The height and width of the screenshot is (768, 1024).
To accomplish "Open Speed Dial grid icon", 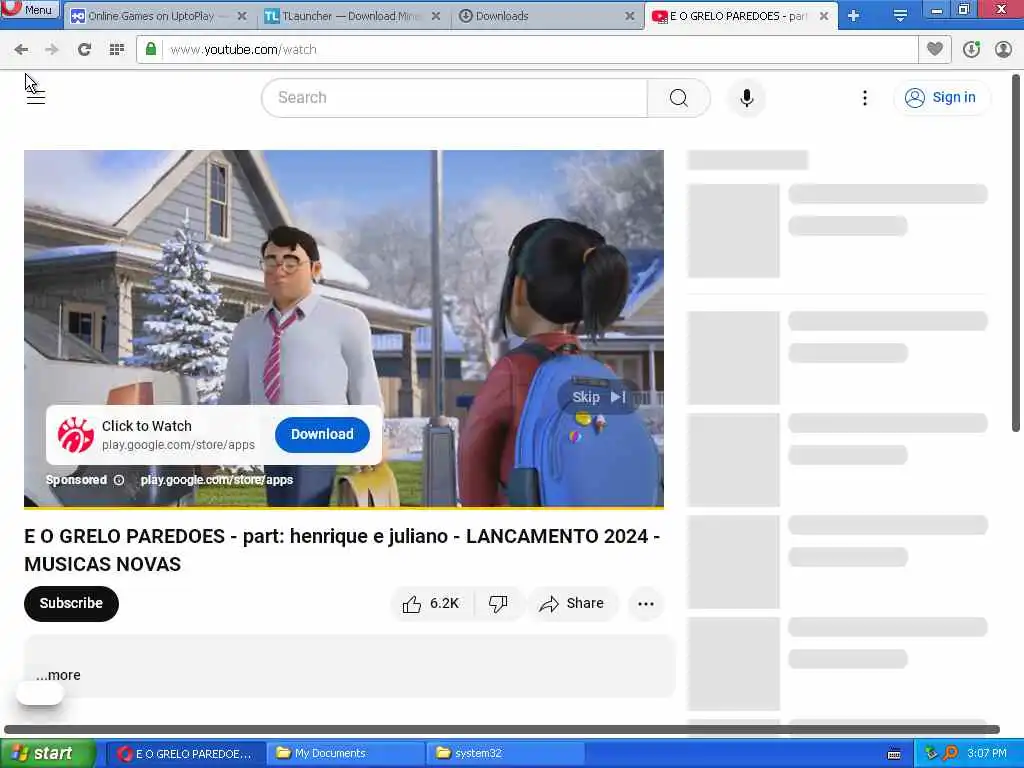I will point(117,50).
